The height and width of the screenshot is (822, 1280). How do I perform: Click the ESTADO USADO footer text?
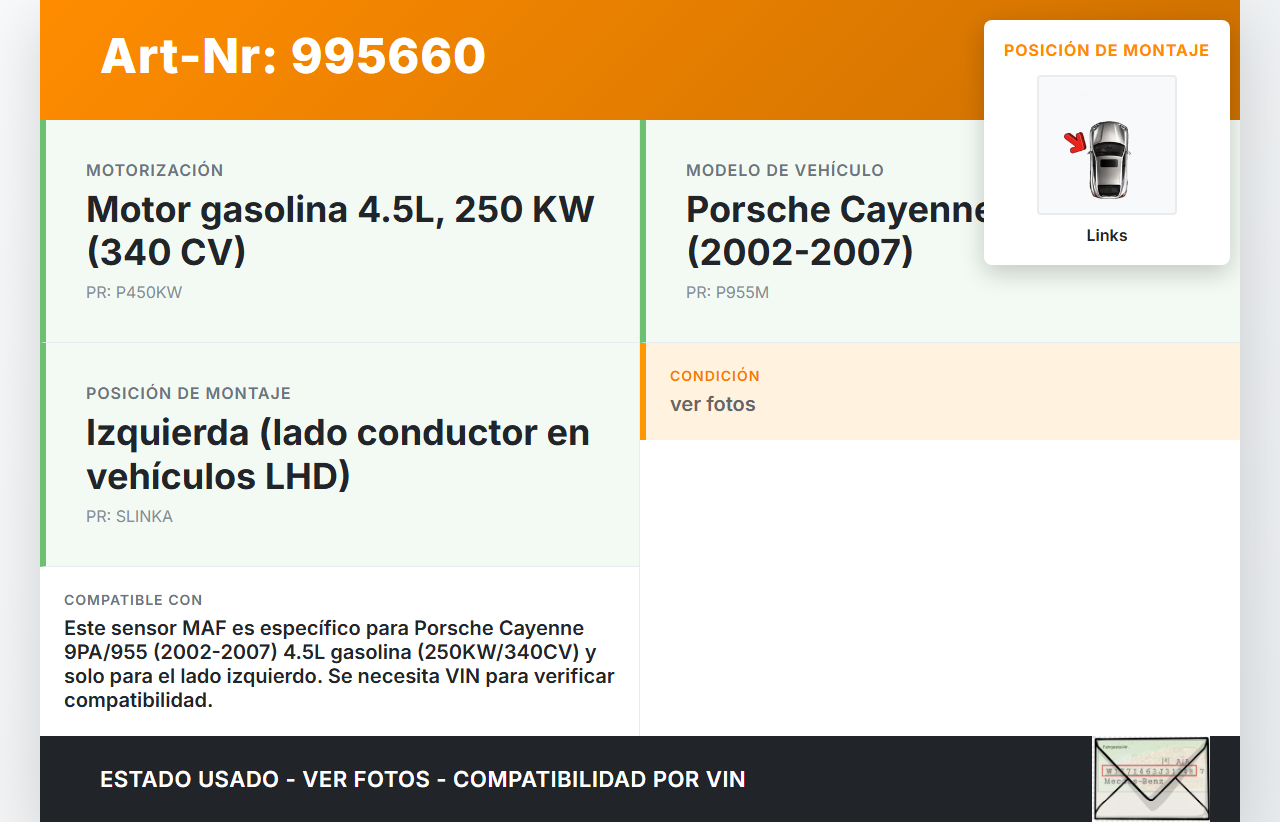423,779
